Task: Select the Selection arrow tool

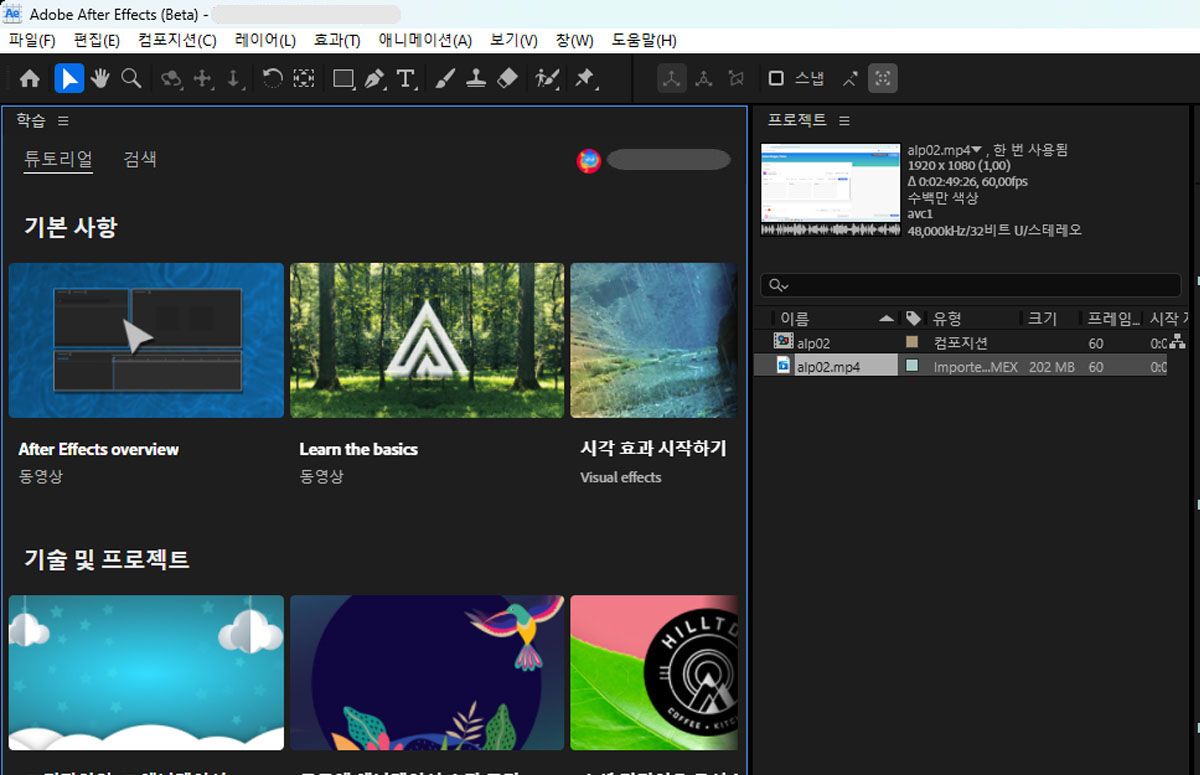Action: pos(68,78)
